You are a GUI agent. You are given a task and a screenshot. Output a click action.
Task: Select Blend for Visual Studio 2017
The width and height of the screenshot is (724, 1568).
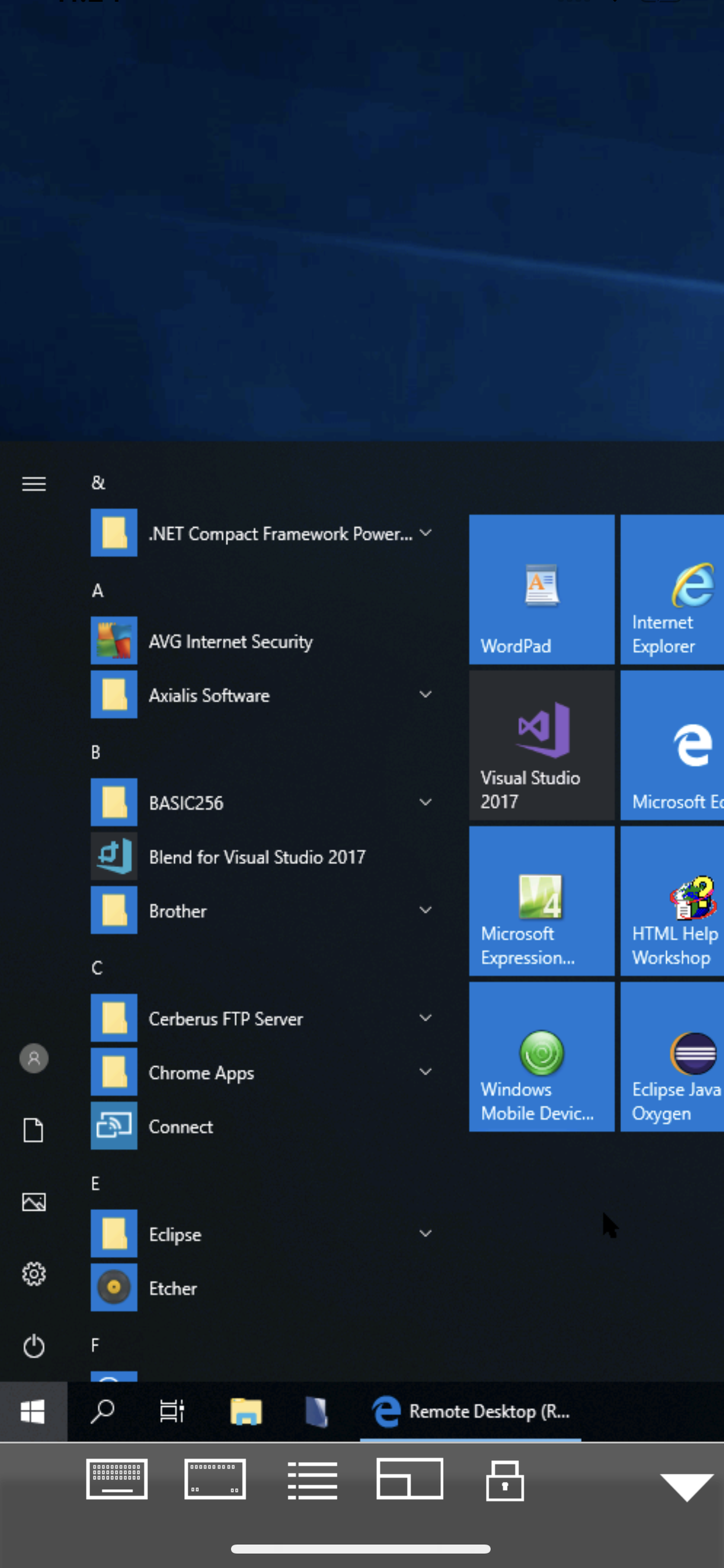[x=256, y=857]
